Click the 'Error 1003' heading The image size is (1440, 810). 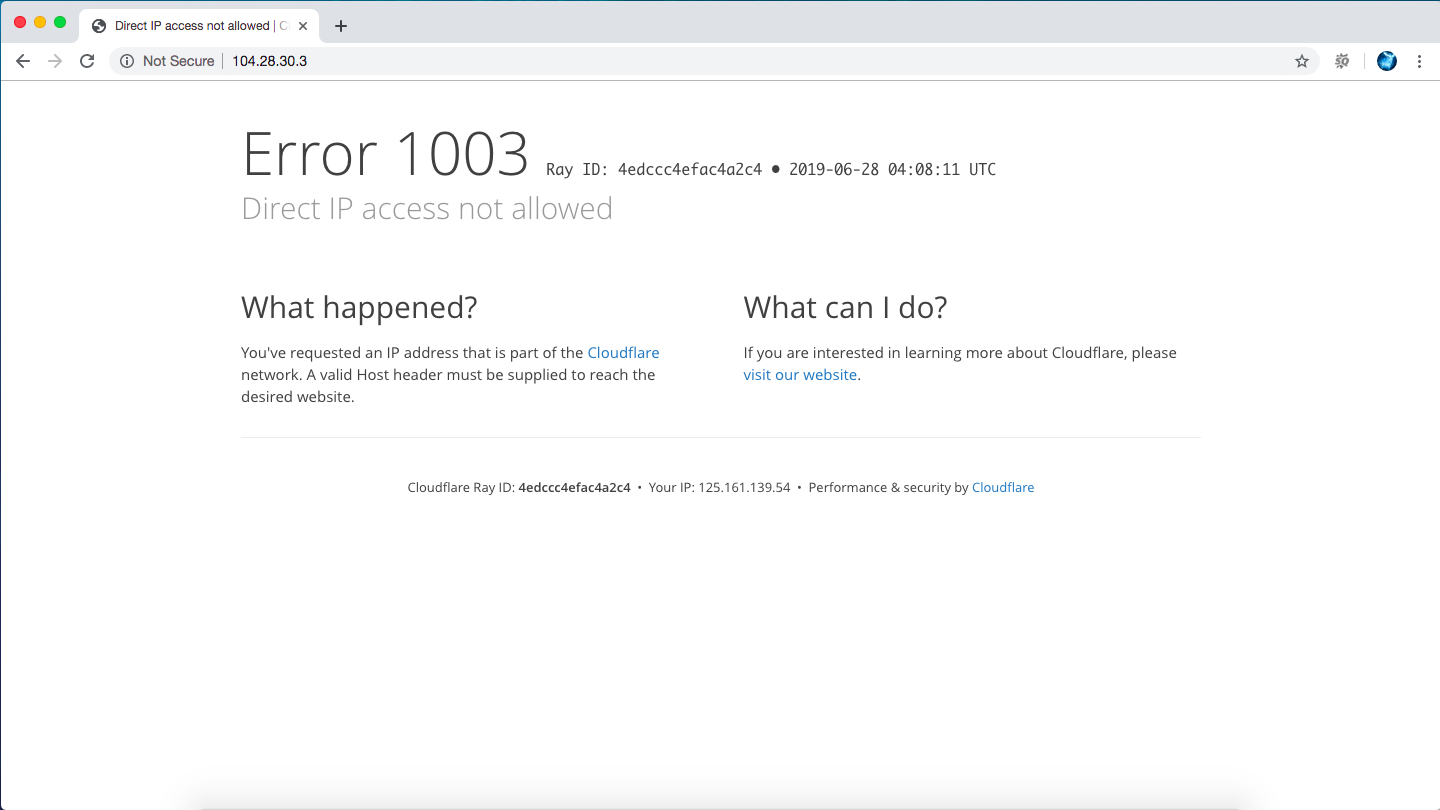click(385, 155)
